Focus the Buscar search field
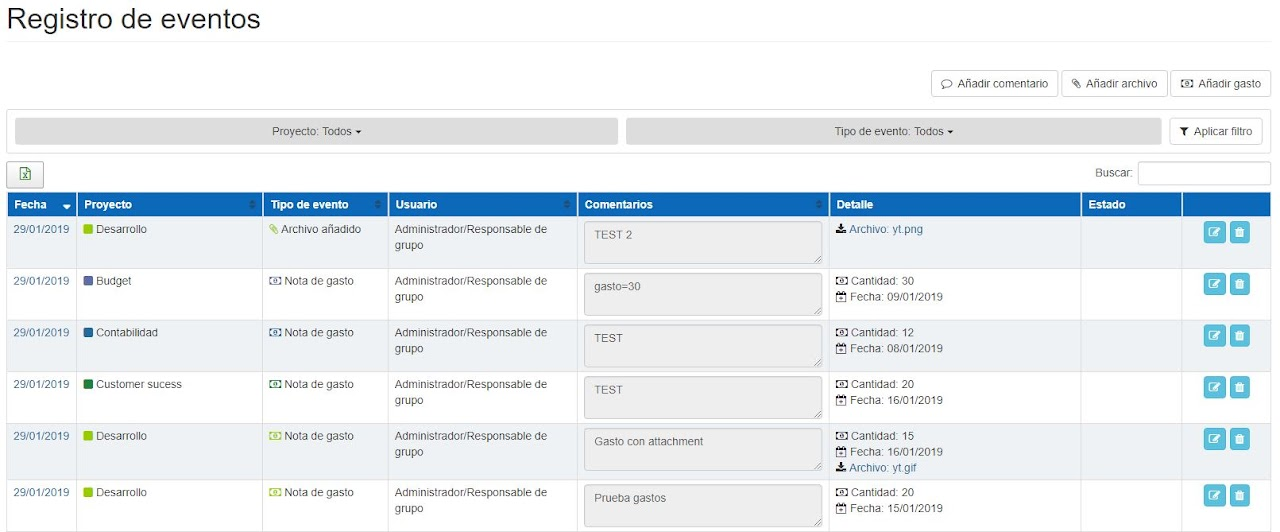This screenshot has width=1280, height=532. pyautogui.click(x=1203, y=173)
